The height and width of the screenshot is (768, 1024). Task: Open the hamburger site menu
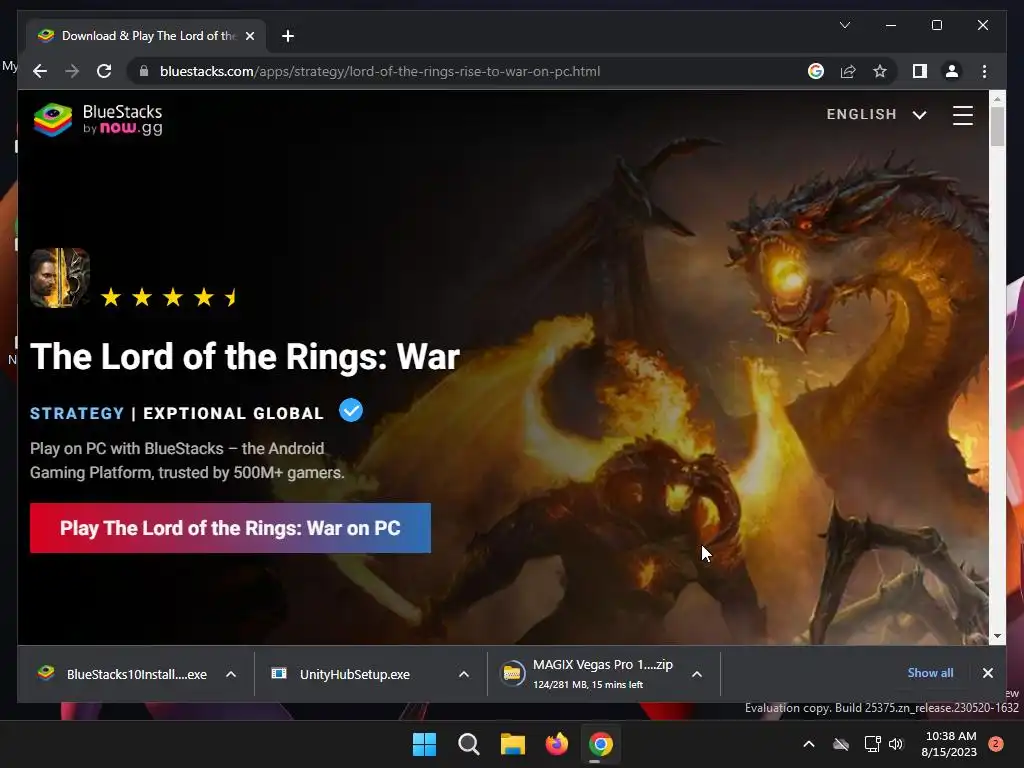[x=963, y=115]
